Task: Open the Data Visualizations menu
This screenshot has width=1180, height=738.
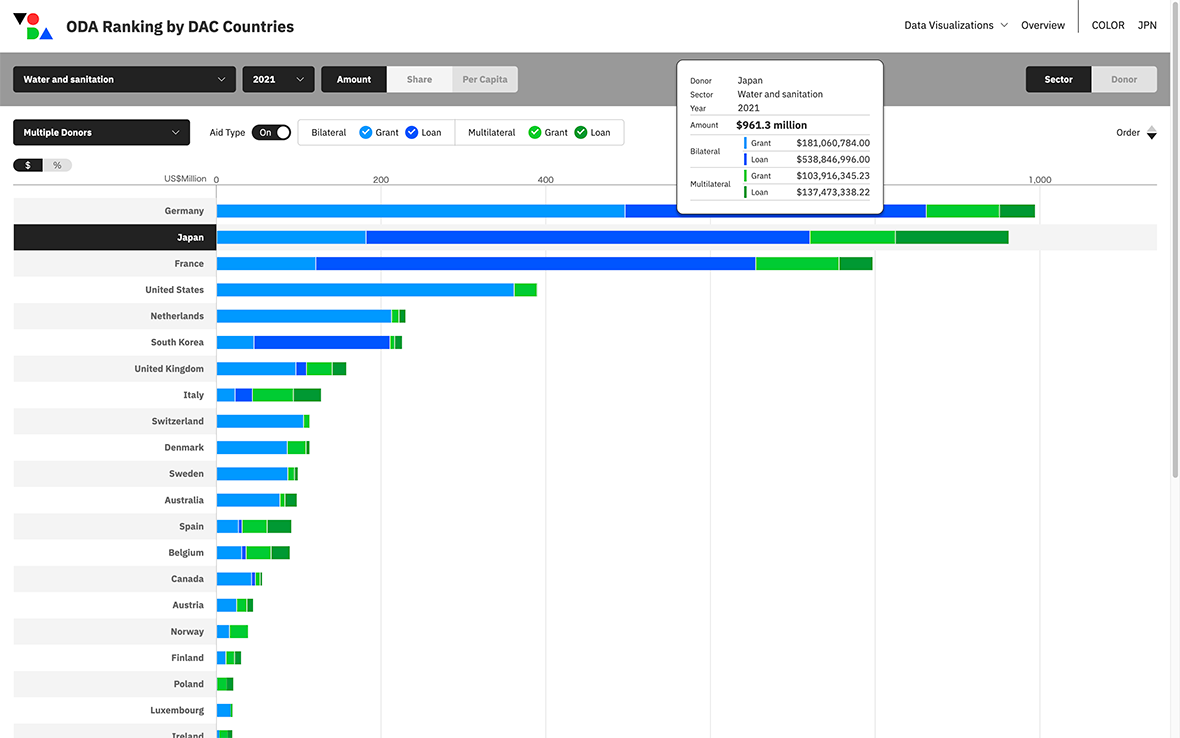Action: tap(955, 26)
